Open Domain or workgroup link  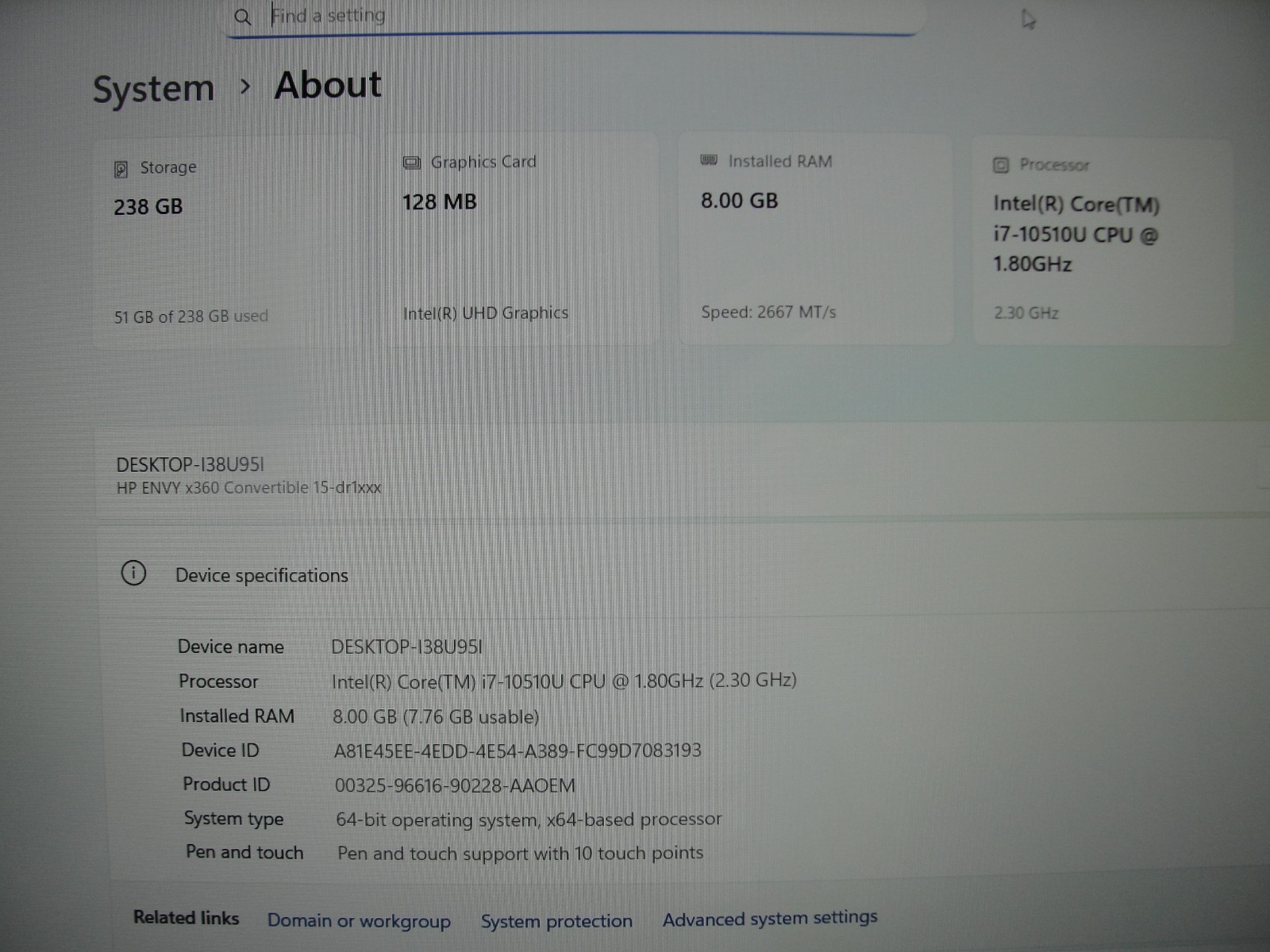(x=359, y=921)
